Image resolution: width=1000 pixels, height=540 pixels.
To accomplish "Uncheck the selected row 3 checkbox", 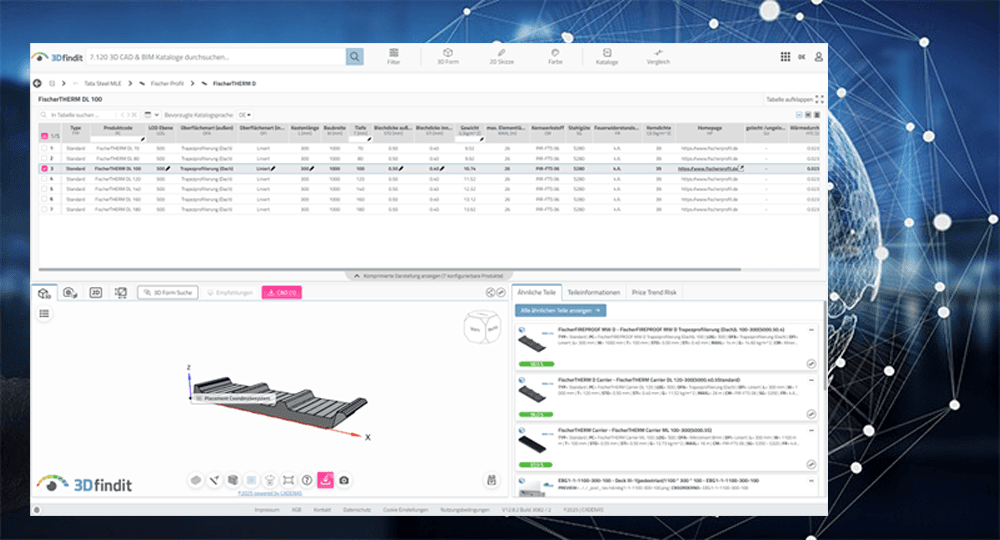I will [x=43, y=169].
